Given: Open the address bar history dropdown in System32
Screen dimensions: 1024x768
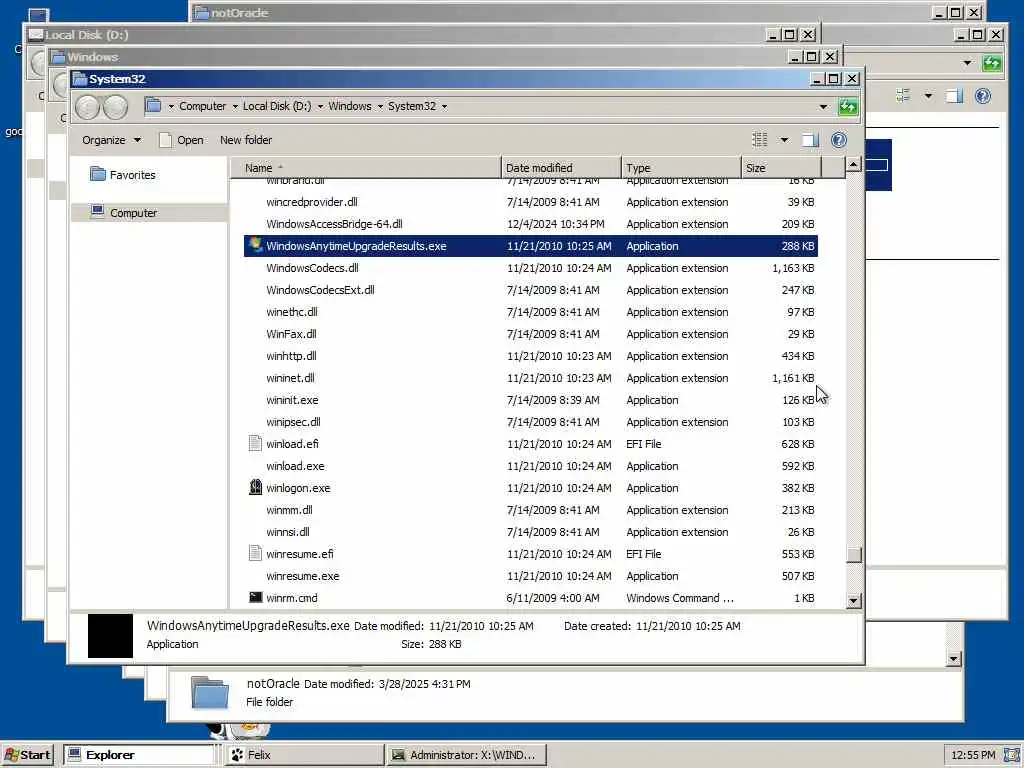Looking at the screenshot, I should pyautogui.click(x=823, y=106).
